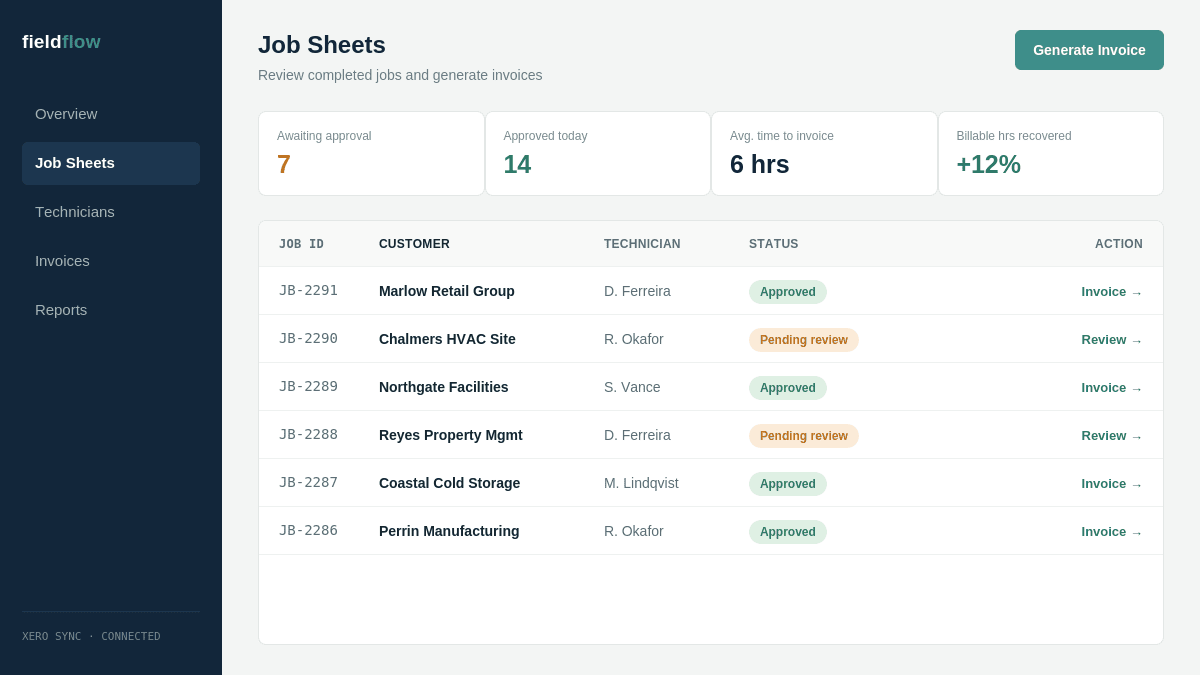Select customer Northgate Facilities
1200x675 pixels.
444,387
